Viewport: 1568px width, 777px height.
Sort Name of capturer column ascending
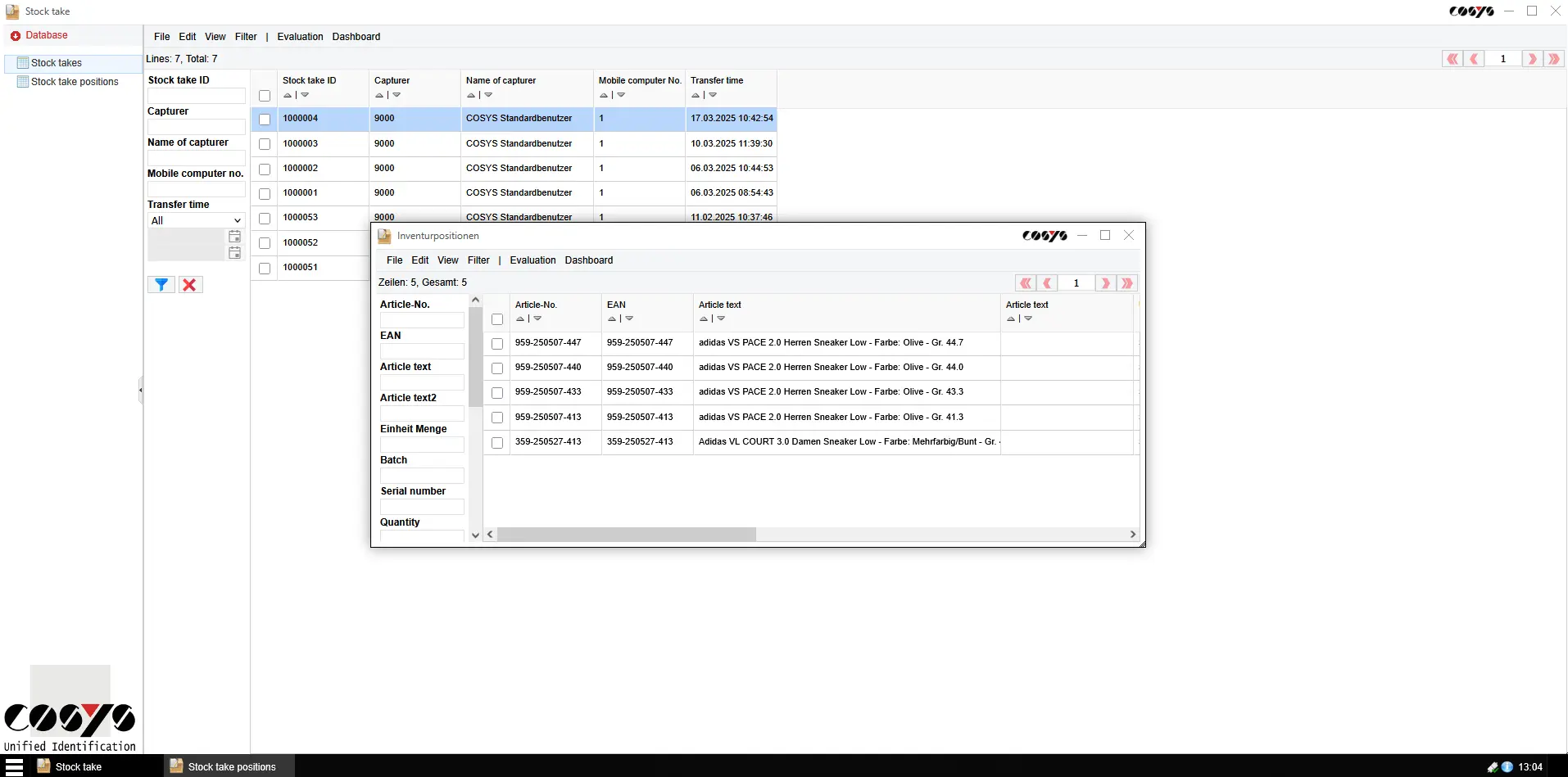tap(471, 95)
